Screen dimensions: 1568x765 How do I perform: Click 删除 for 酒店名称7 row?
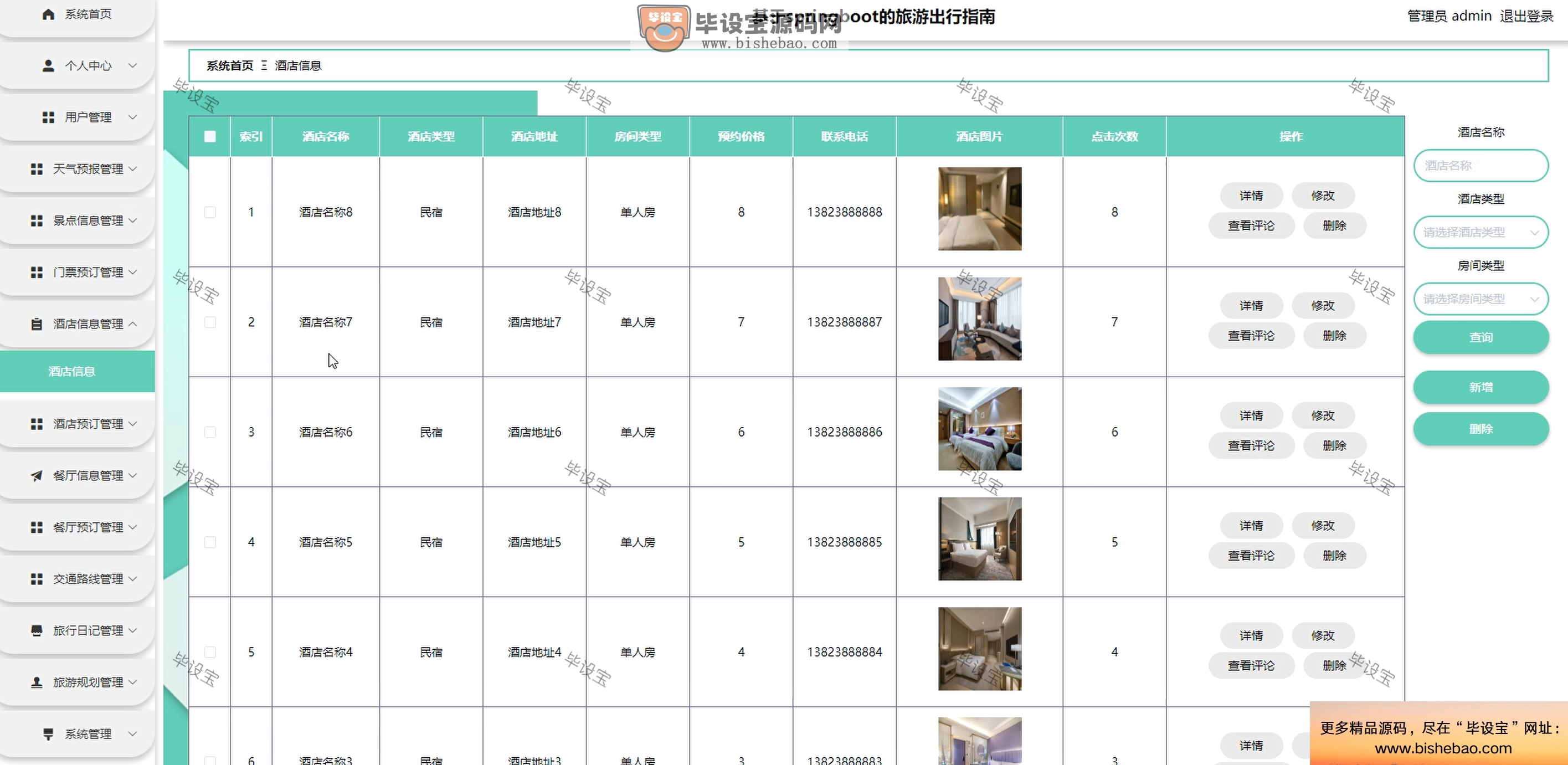pyautogui.click(x=1334, y=336)
